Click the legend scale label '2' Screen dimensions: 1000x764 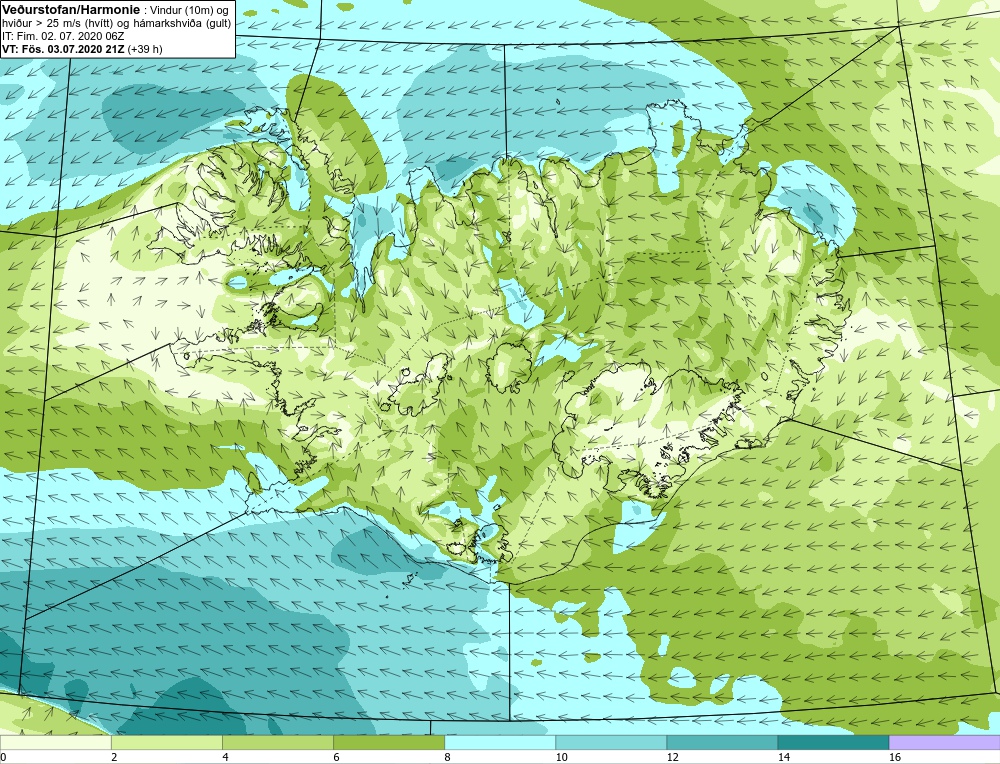[x=114, y=757]
